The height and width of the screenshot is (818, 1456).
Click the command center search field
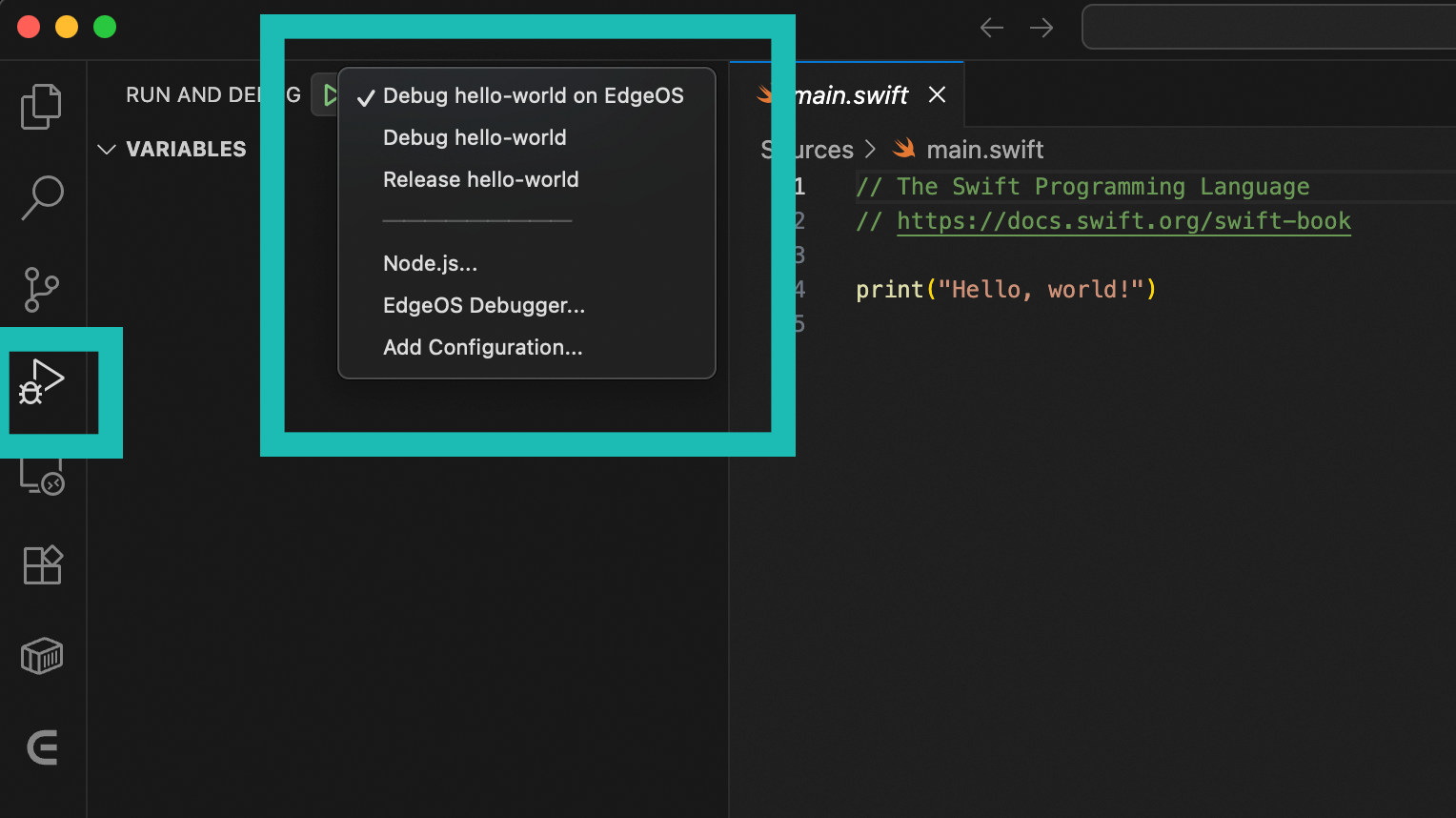tap(1268, 27)
